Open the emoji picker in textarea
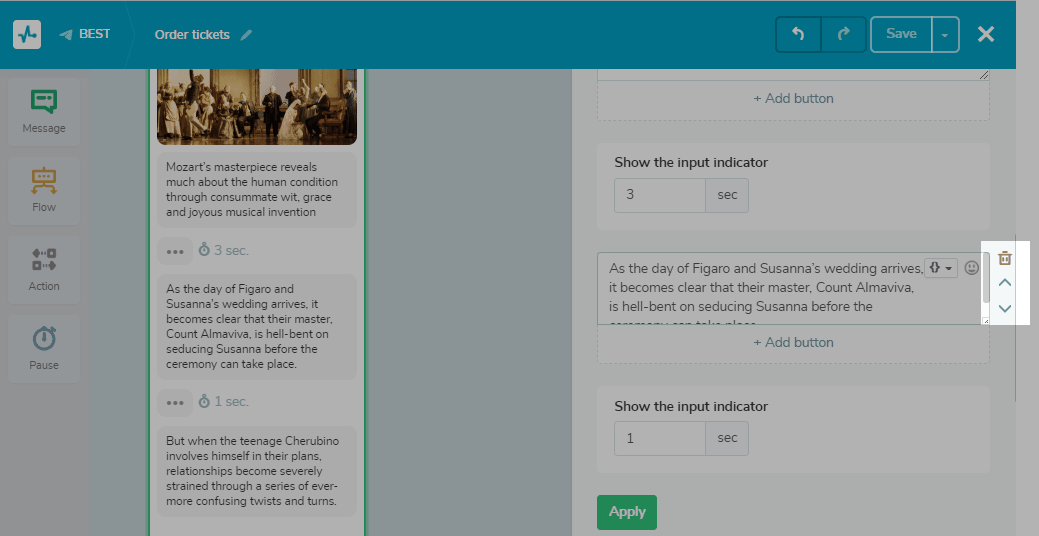 tap(971, 268)
